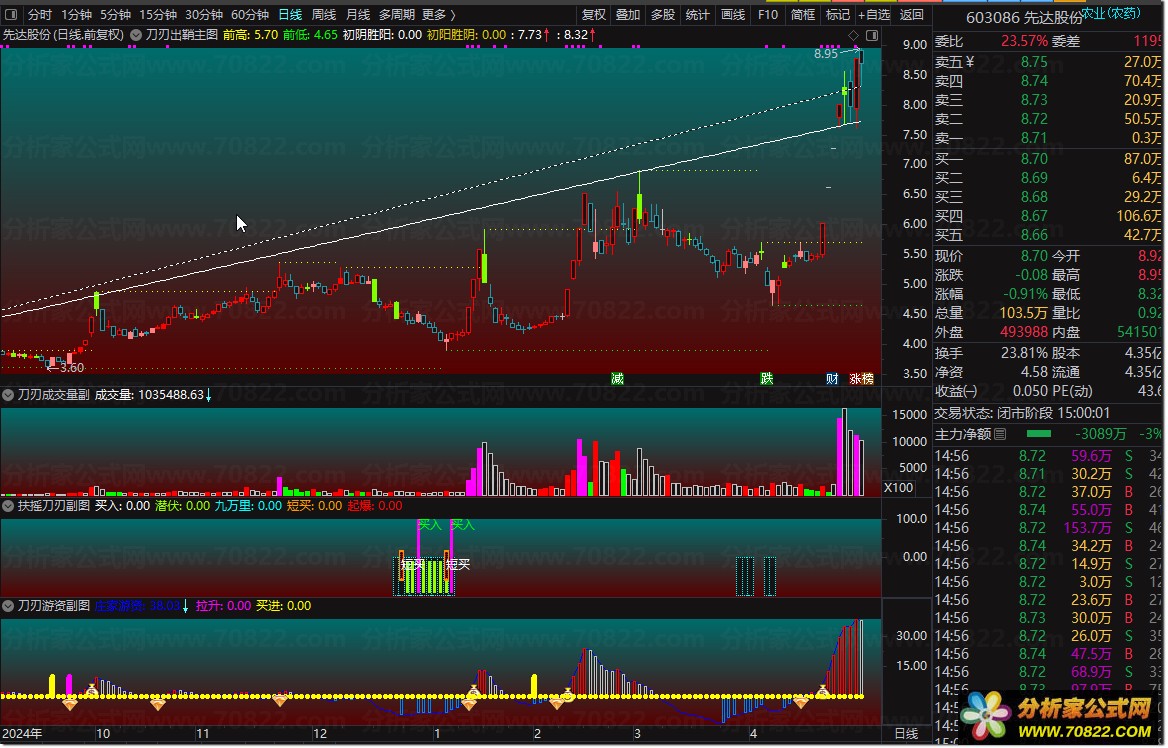The width and height of the screenshot is (1168, 748).
Task: Click the 庄家游资 value 38.03
Action: point(165,606)
